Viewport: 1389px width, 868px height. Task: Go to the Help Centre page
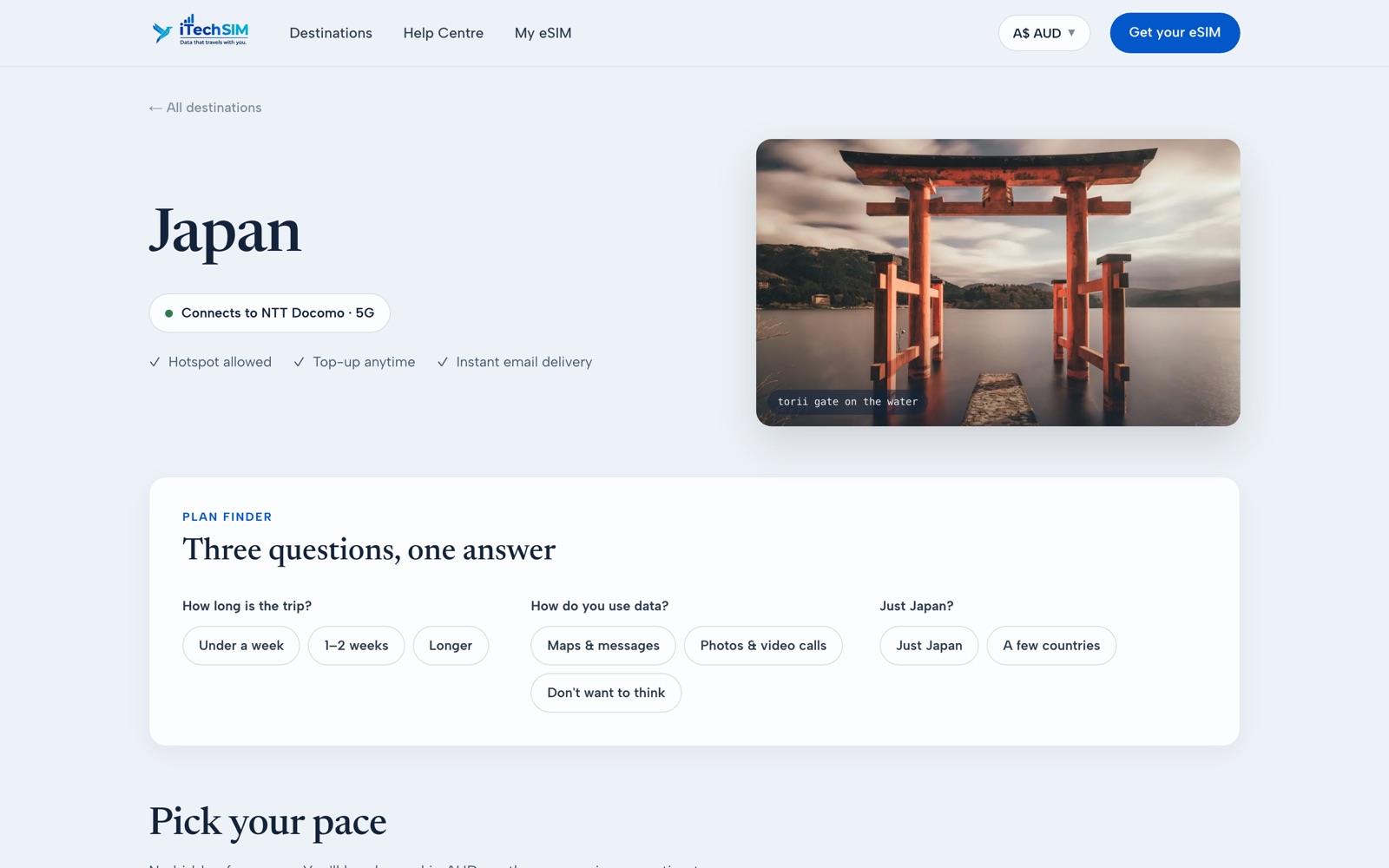point(444,33)
